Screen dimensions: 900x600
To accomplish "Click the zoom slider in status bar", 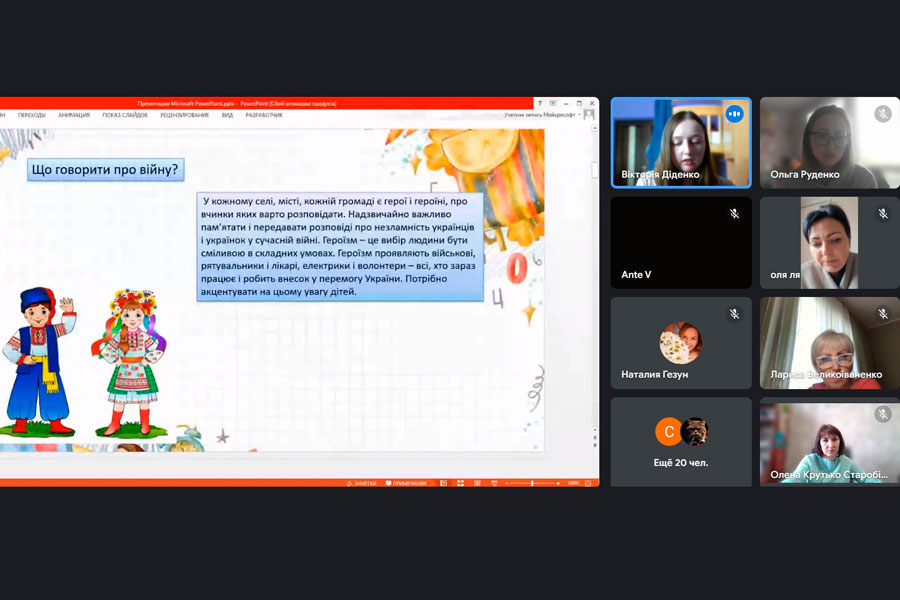I will (531, 483).
